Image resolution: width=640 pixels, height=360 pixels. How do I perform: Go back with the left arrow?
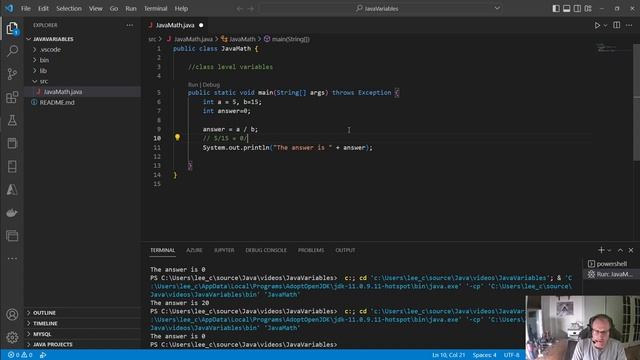[240, 9]
